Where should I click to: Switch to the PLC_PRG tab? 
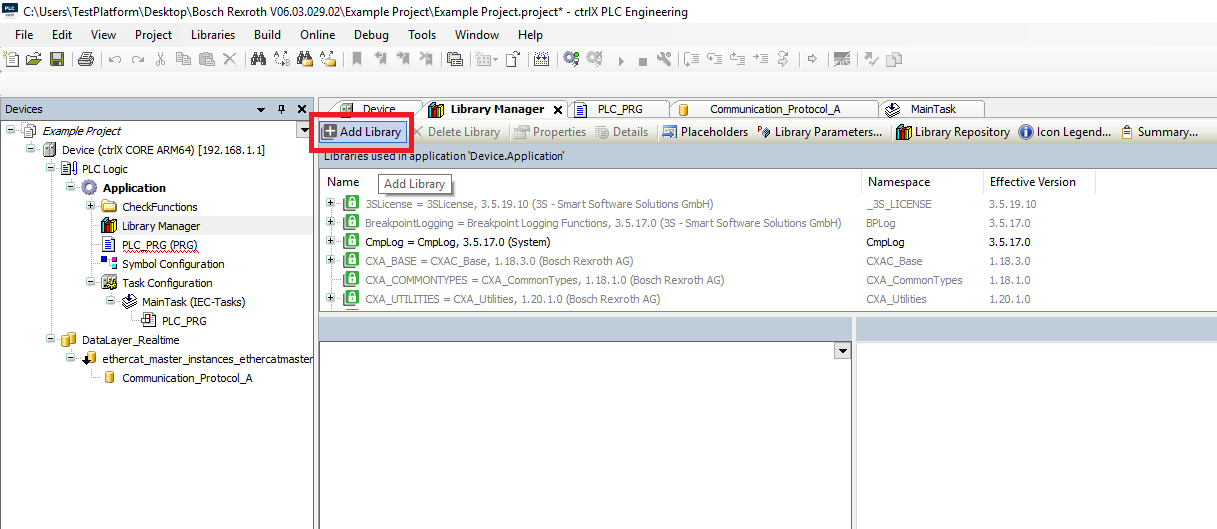(619, 109)
